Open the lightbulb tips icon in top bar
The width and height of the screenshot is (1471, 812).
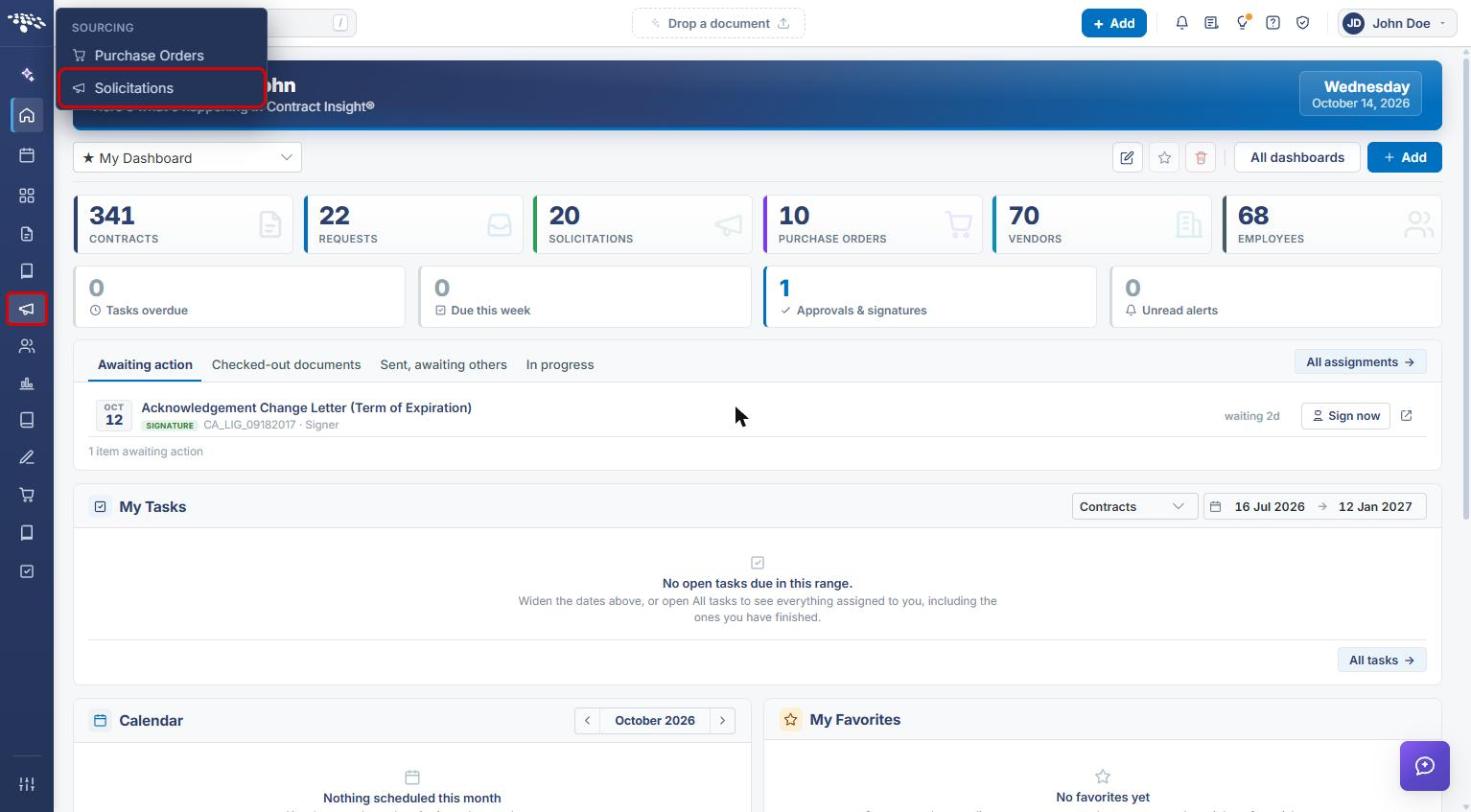(1242, 23)
